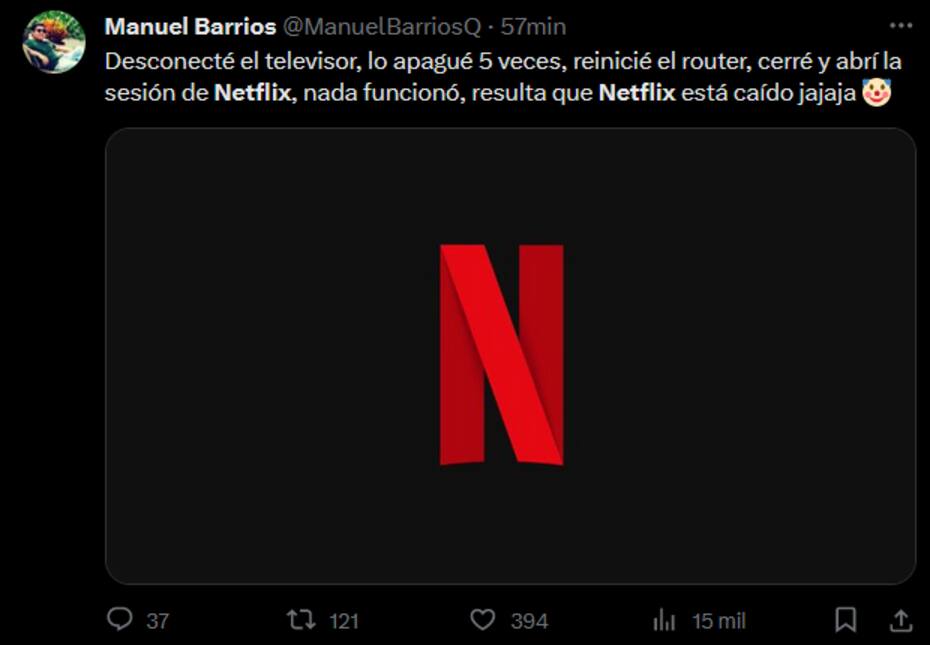Screen dimensions: 930x645
Task: Open Manuel Barrios profile avatar
Action: tap(54, 42)
